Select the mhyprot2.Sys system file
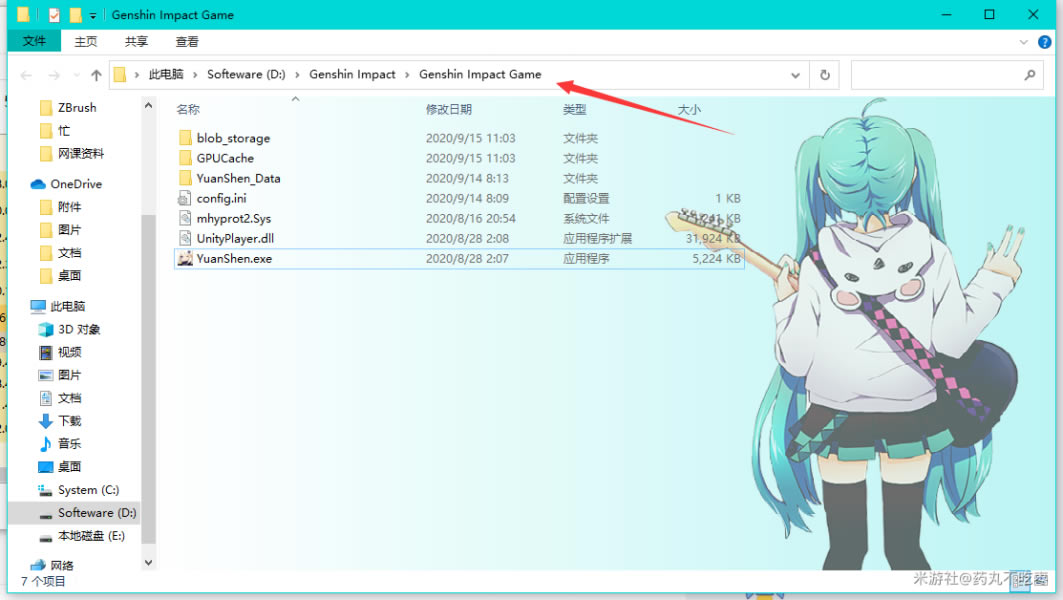This screenshot has height=600, width=1063. pyautogui.click(x=233, y=219)
